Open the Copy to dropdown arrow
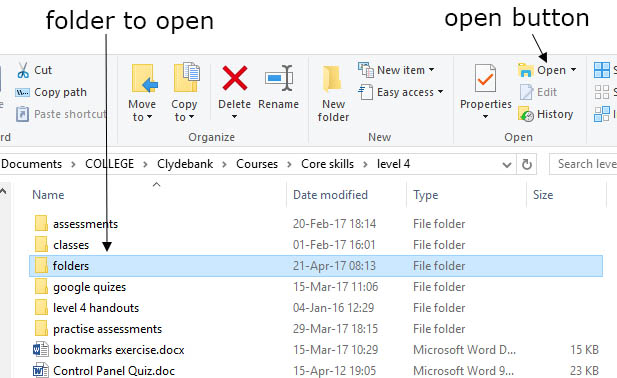Image resolution: width=617 pixels, height=378 pixels. (x=192, y=117)
